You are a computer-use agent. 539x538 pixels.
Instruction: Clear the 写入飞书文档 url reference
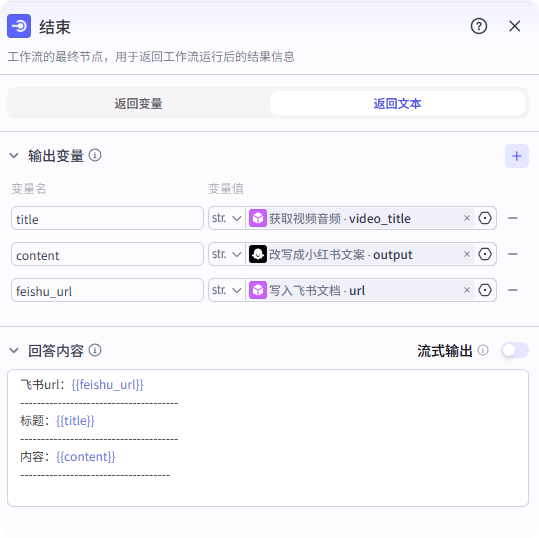pos(466,290)
